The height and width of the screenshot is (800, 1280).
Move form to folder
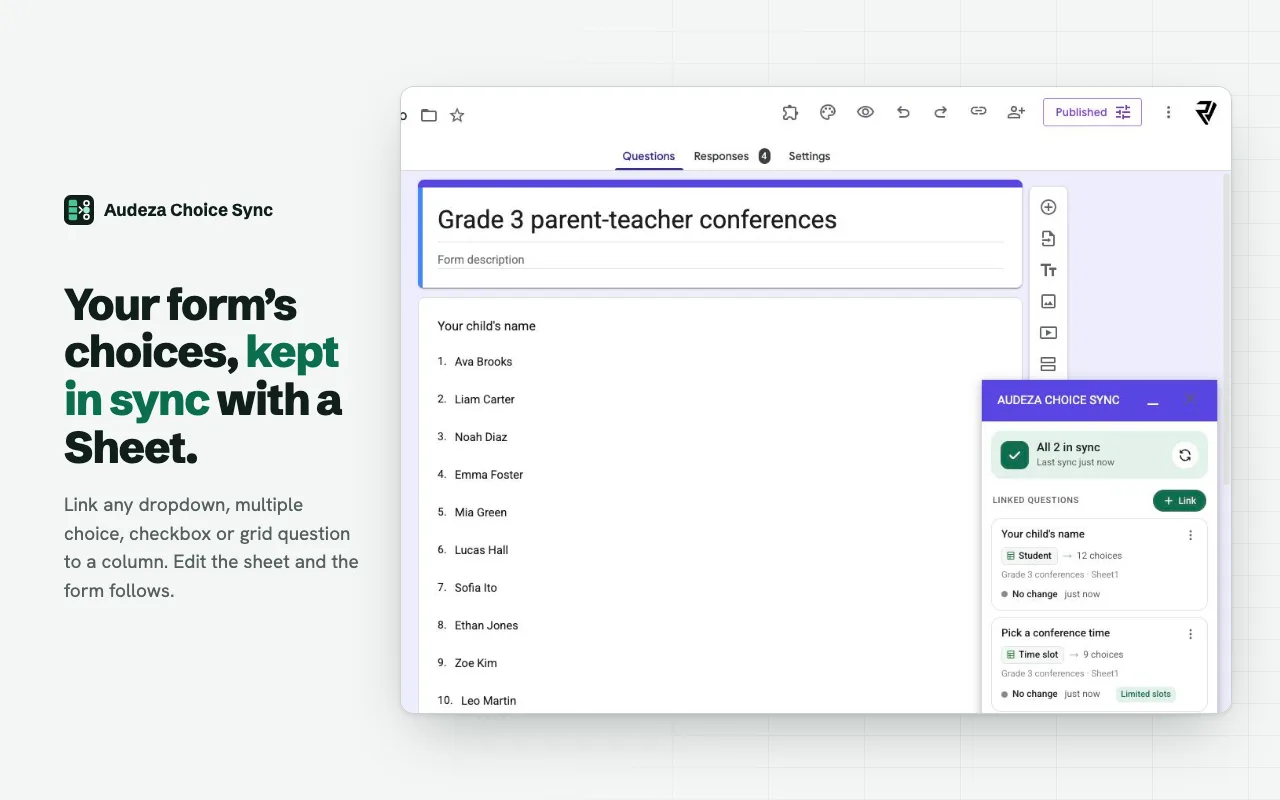429,115
